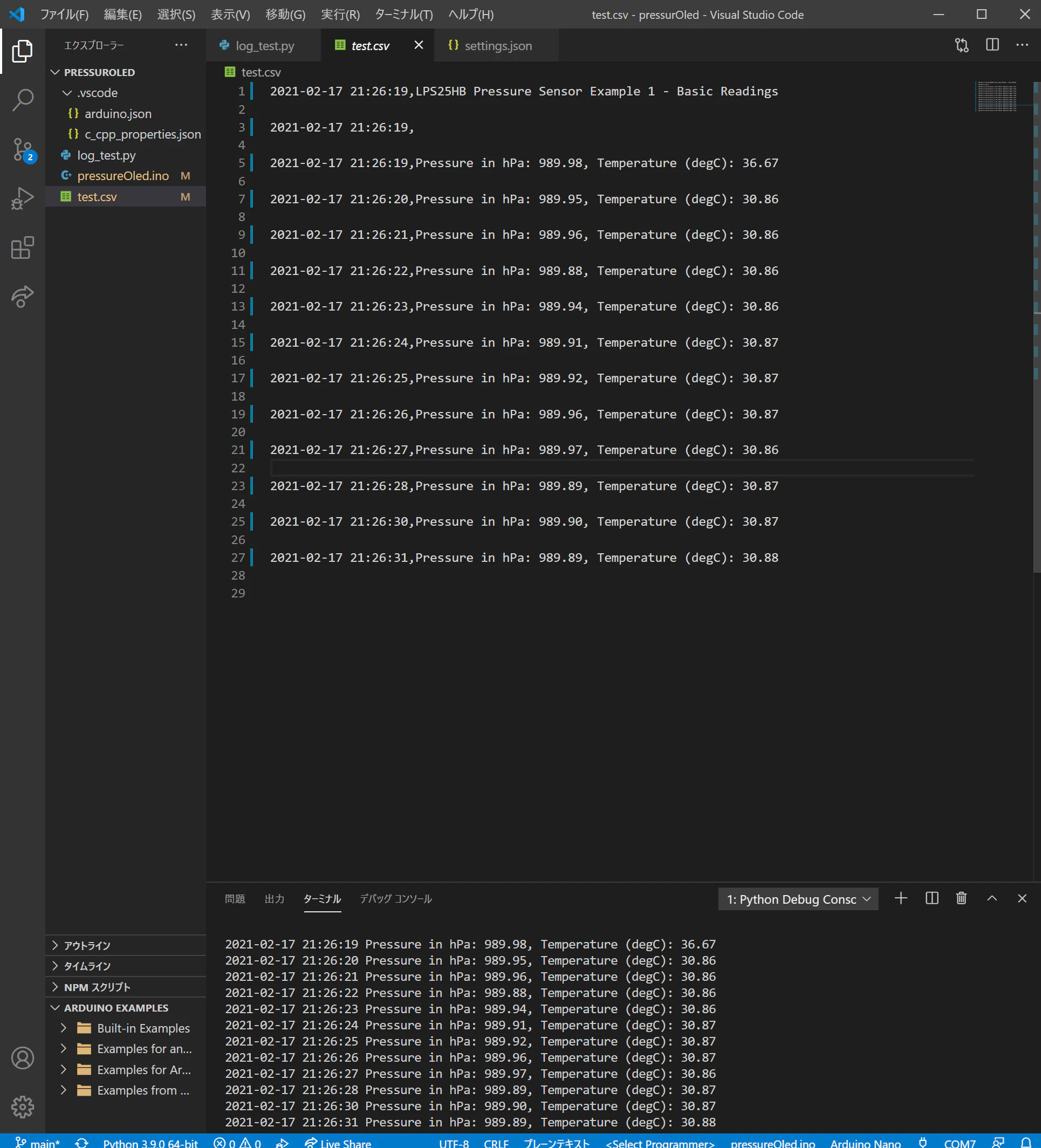Open the Accounts icon in activity bar
The height and width of the screenshot is (1148, 1041).
point(22,1057)
